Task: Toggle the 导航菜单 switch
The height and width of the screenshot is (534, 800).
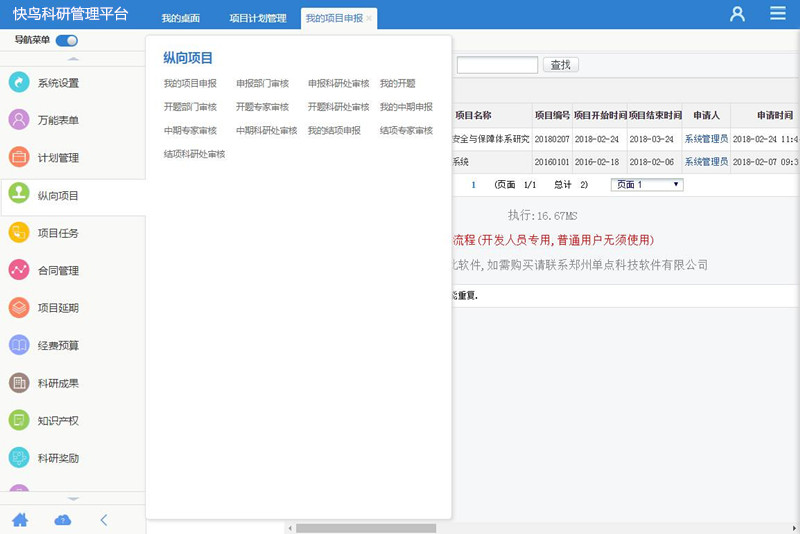Action: pos(67,40)
